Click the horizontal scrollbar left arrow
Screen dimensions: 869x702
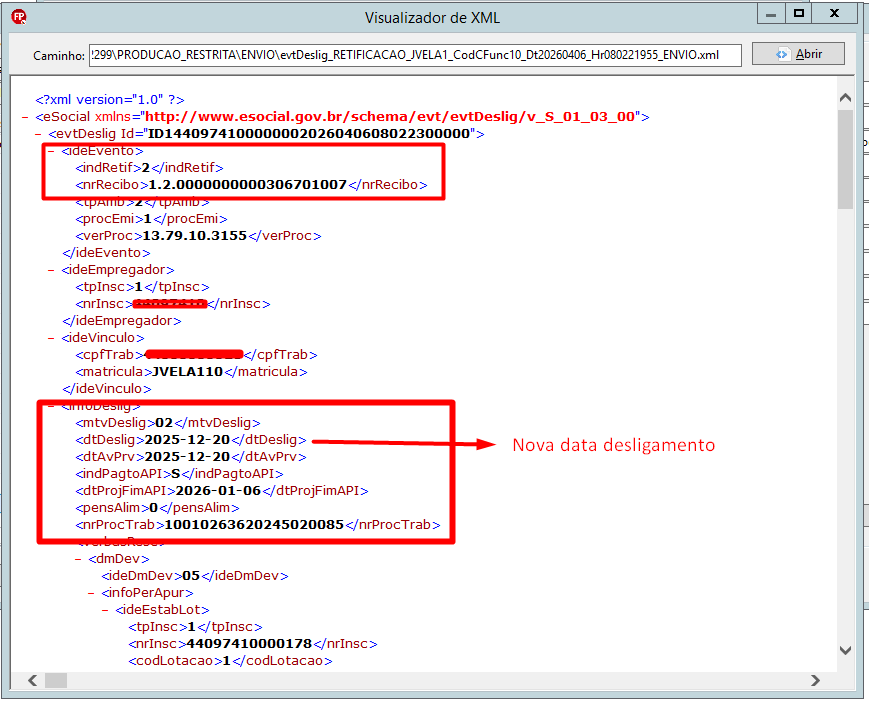point(32,680)
